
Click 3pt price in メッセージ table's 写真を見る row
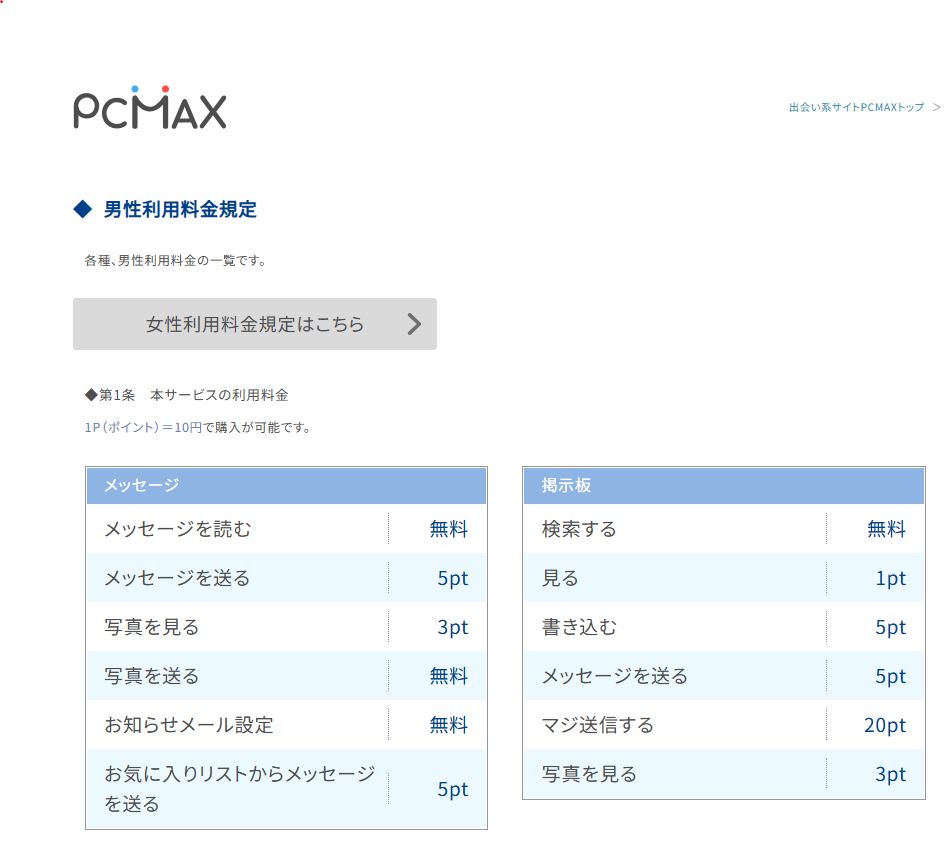[x=453, y=628]
